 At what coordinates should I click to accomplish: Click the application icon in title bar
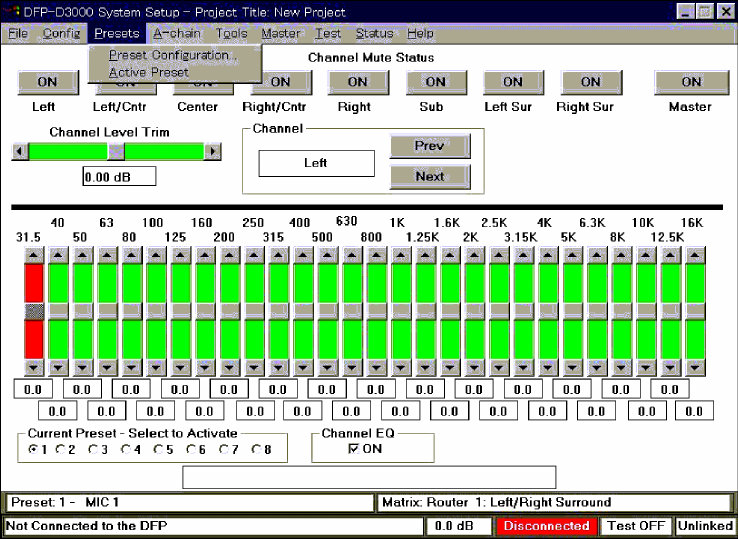[x=12, y=12]
